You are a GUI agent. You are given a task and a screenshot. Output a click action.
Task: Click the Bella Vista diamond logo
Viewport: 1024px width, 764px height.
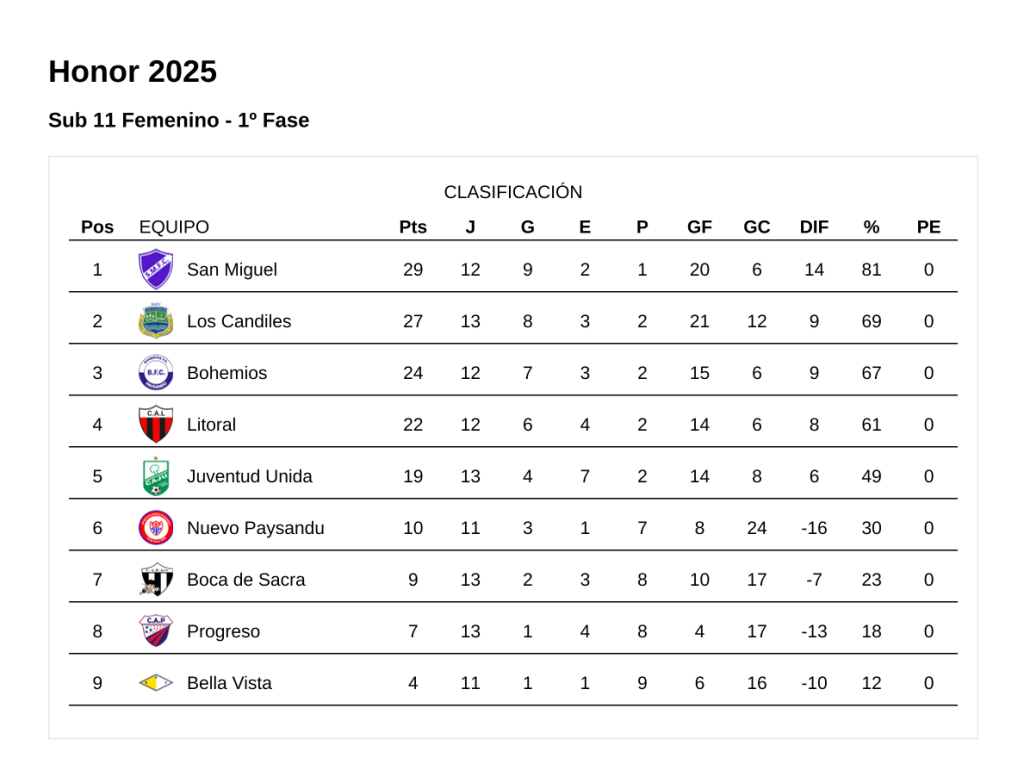click(x=155, y=683)
